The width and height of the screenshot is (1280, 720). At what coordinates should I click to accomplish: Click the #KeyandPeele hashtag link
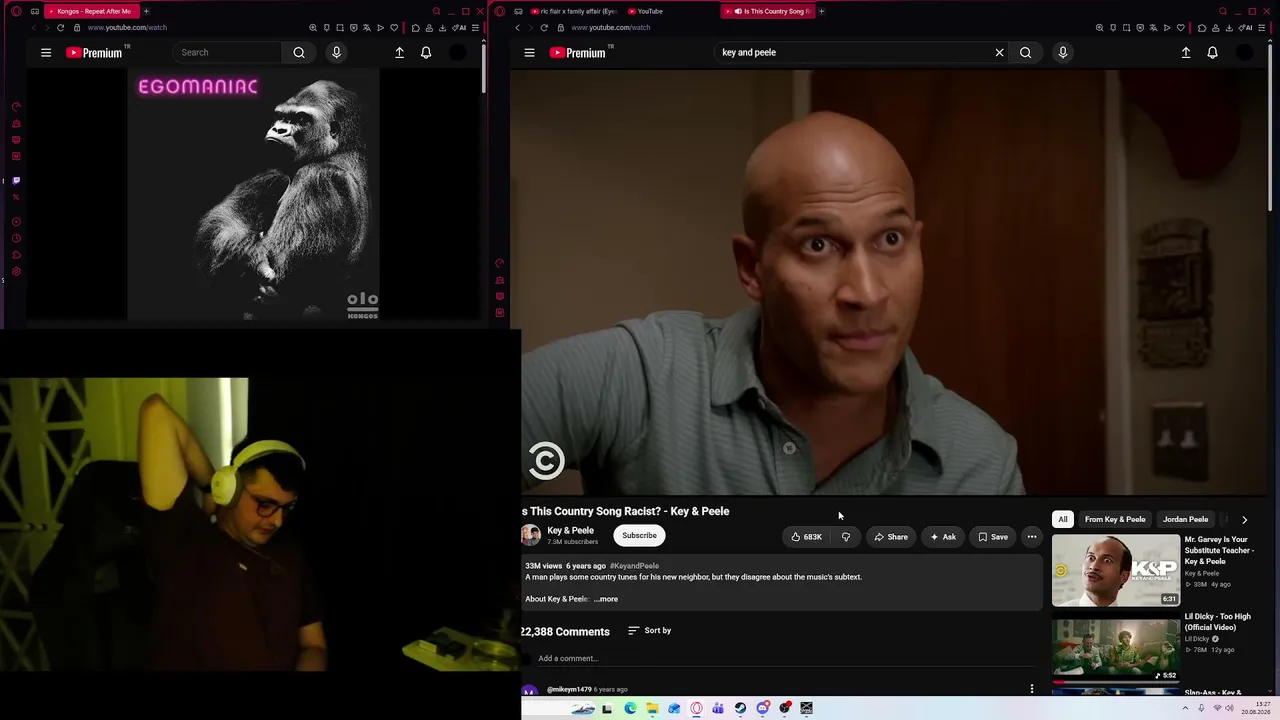coord(634,566)
